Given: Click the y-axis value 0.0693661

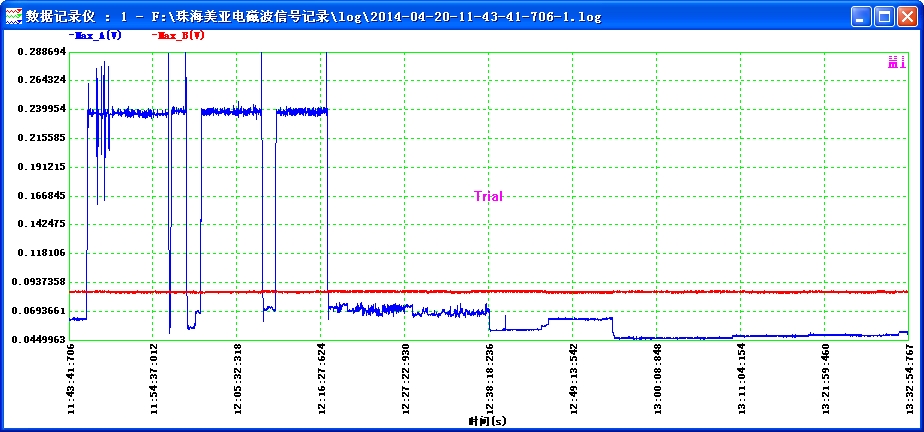Looking at the screenshot, I should tap(39, 311).
